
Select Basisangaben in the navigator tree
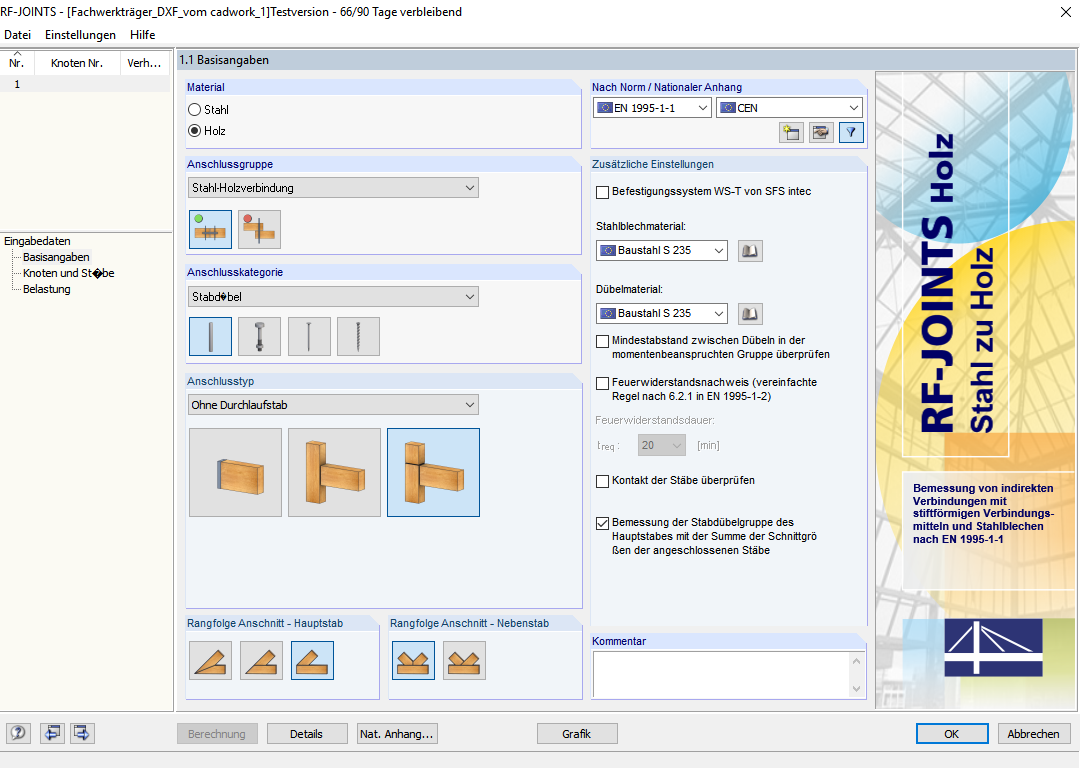[x=56, y=257]
